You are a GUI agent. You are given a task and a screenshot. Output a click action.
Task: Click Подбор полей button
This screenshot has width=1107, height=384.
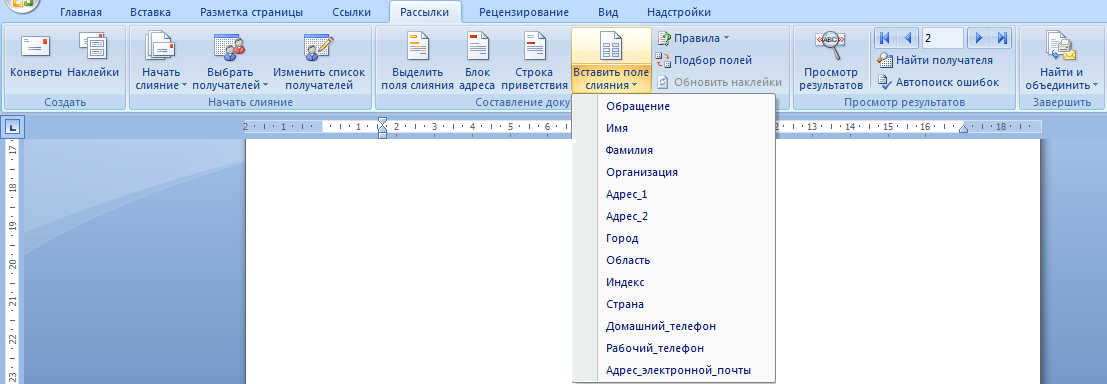click(704, 60)
